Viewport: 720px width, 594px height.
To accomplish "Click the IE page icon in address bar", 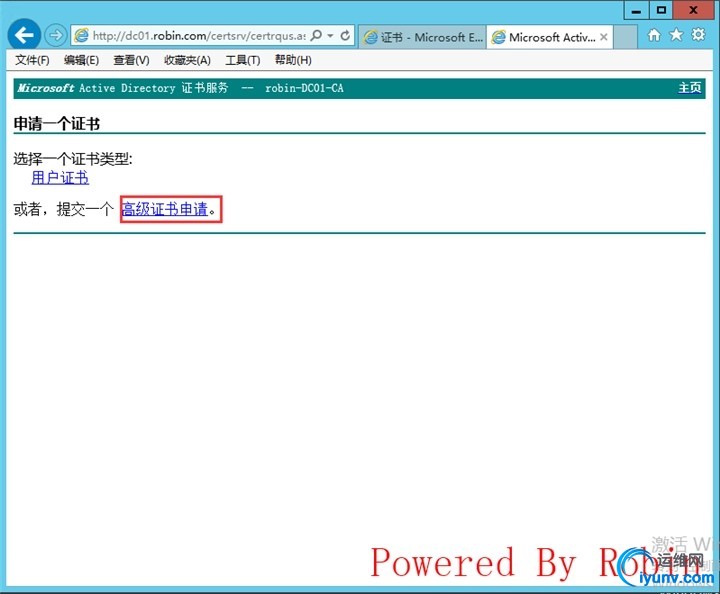I will pyautogui.click(x=81, y=35).
